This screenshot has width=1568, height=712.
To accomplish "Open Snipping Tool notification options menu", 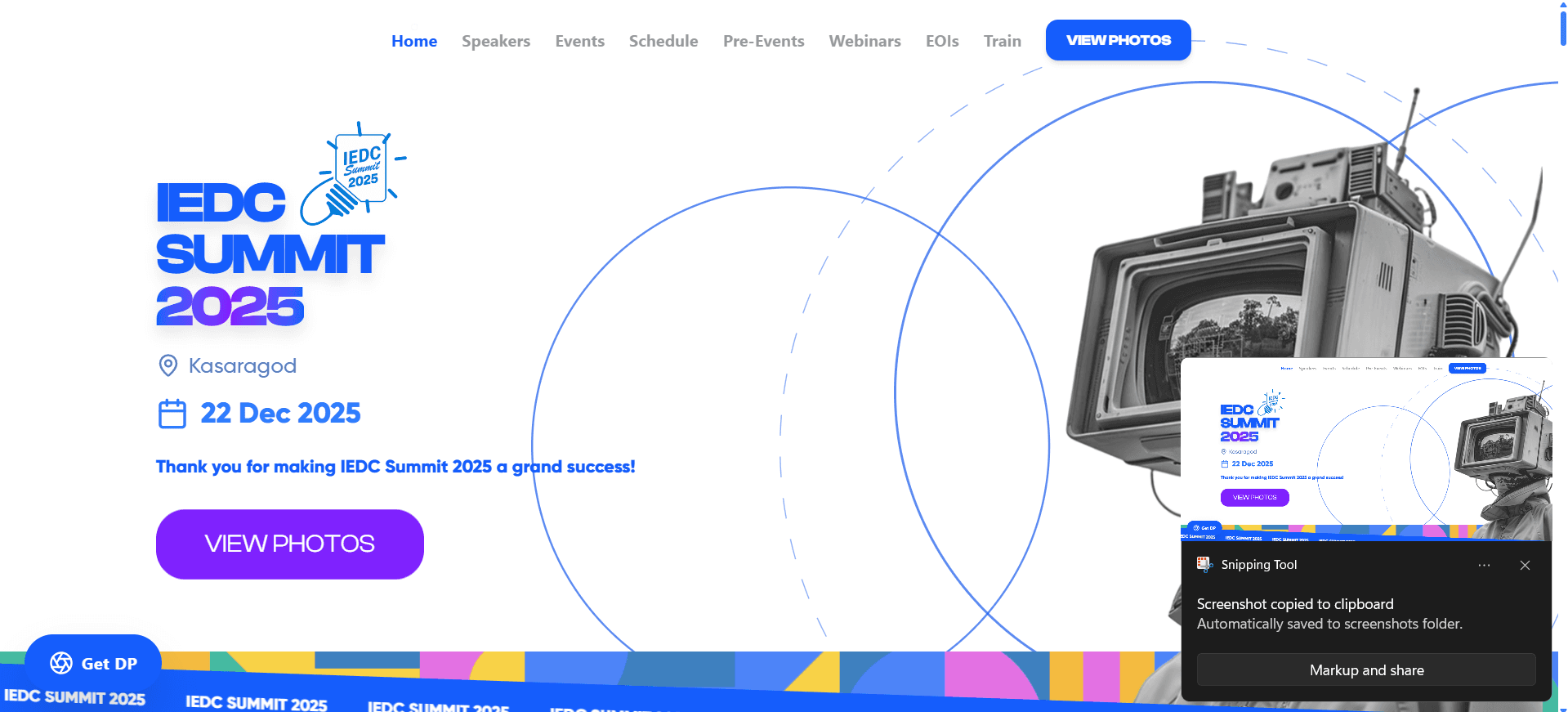I will 1484,566.
